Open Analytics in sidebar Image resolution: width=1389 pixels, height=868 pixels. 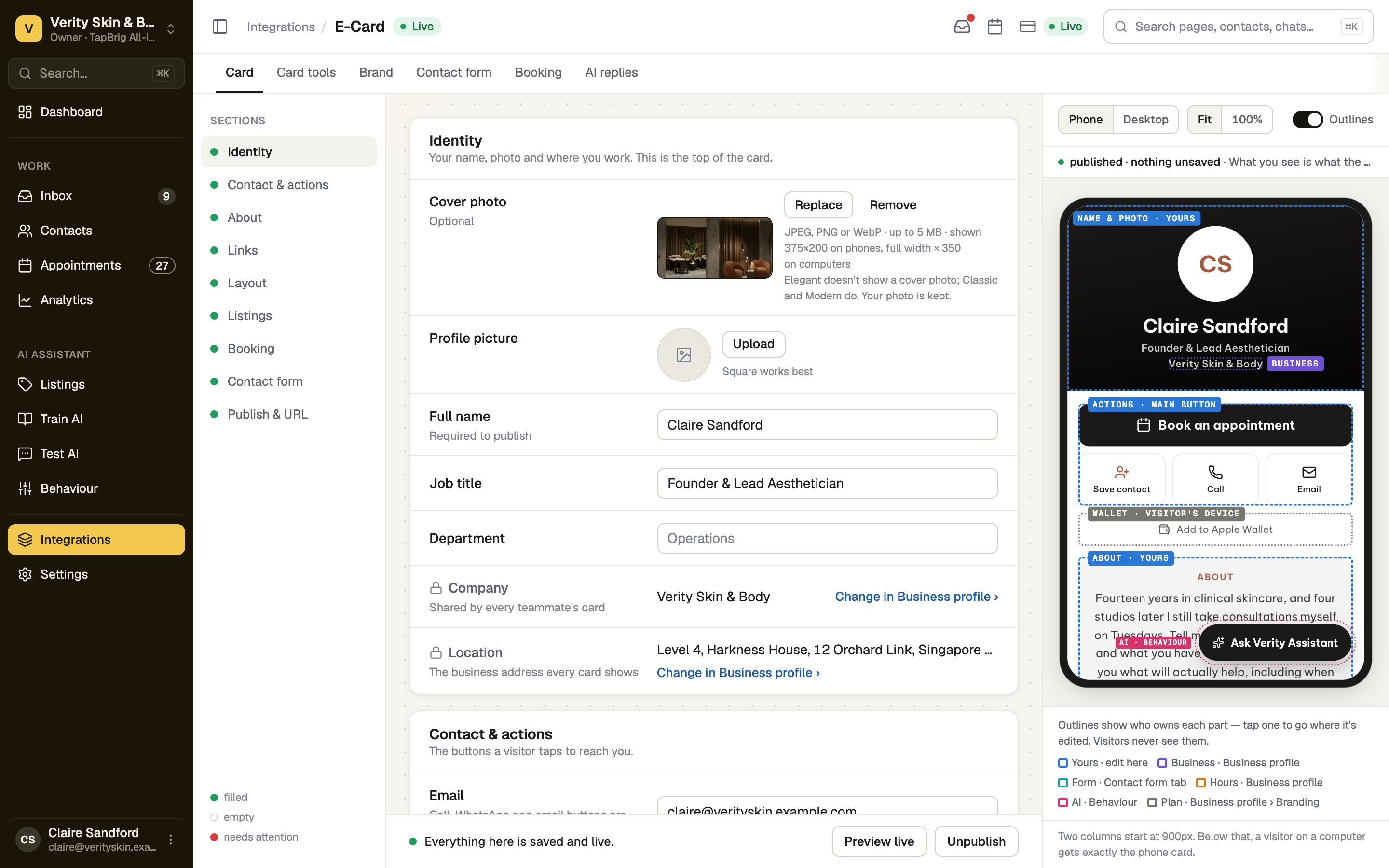[96, 299]
